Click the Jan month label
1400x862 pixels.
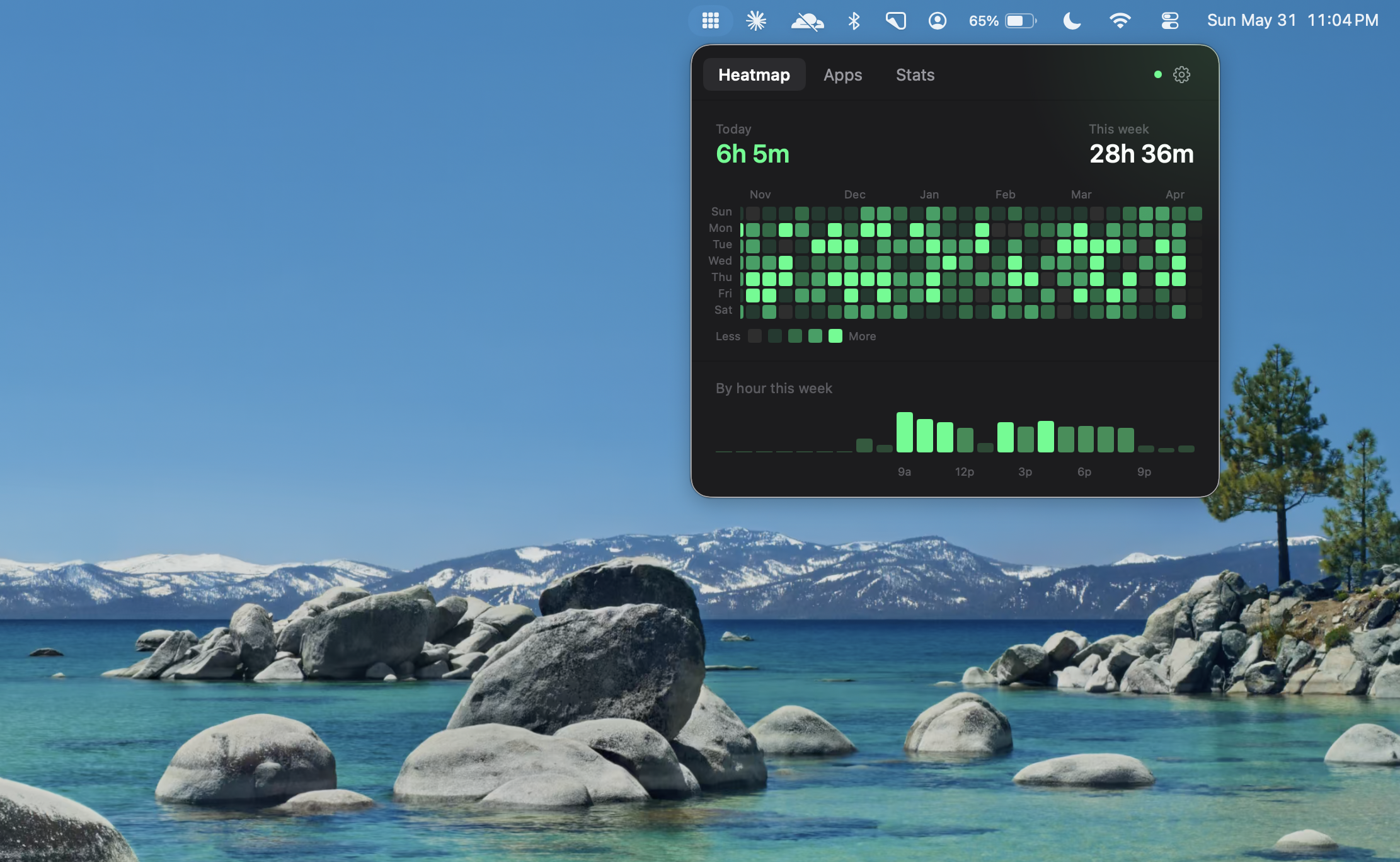[929, 194]
